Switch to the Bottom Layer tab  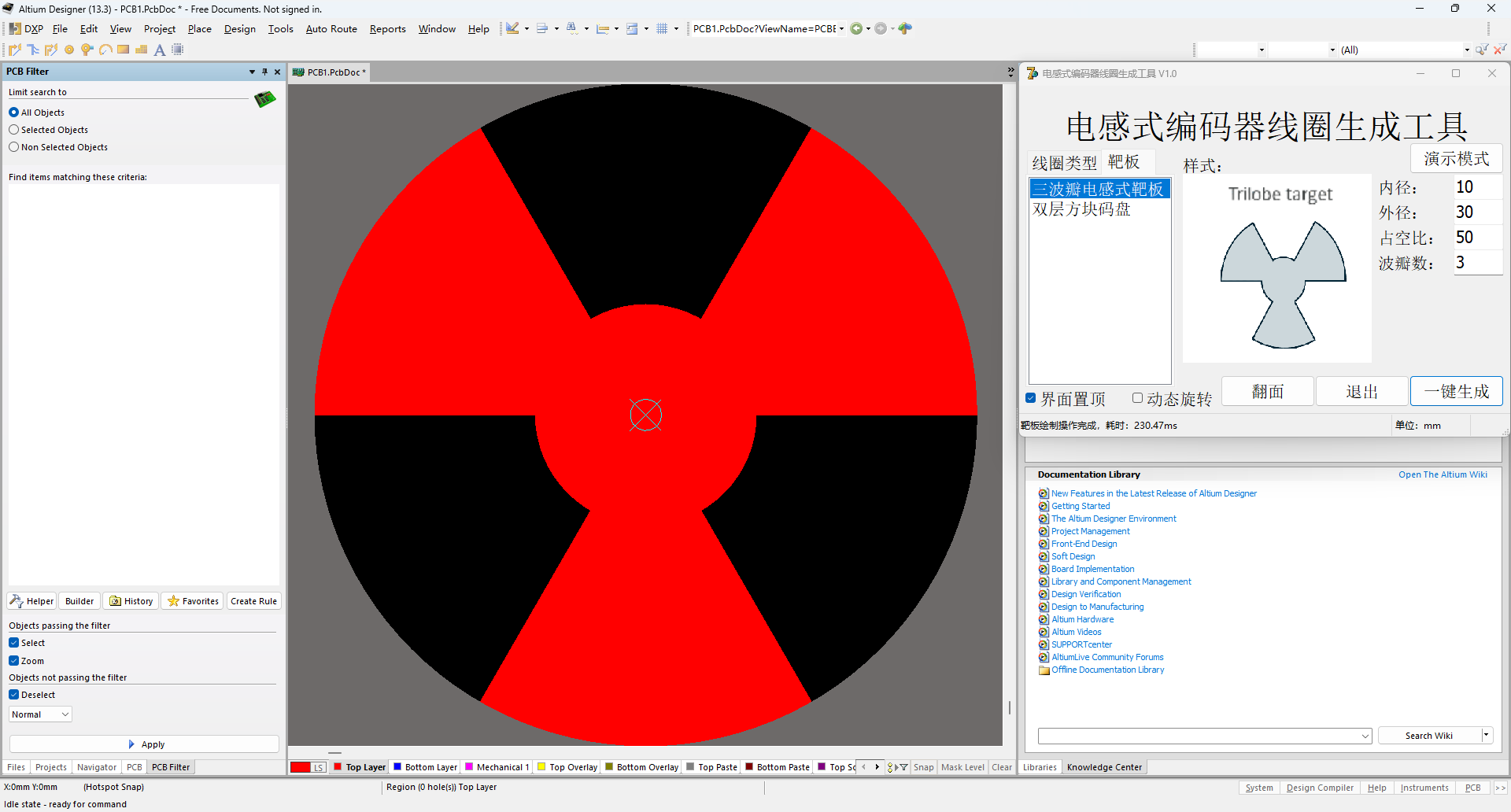point(425,767)
